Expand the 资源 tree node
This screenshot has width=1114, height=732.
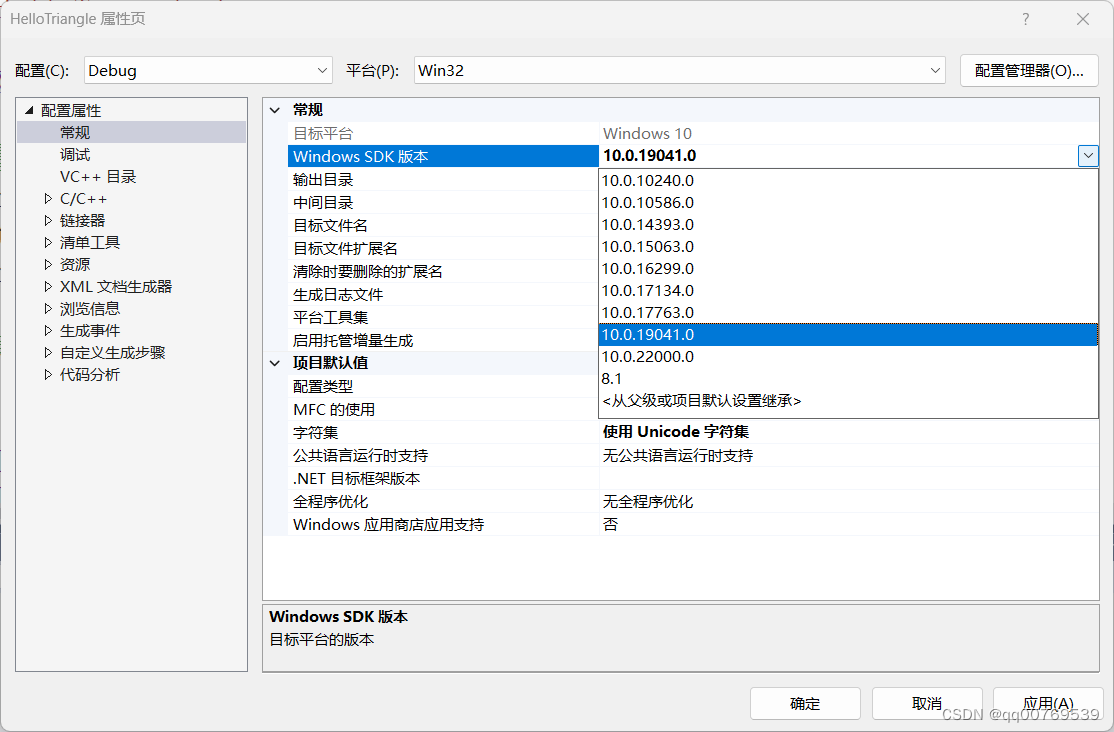pyautogui.click(x=48, y=264)
